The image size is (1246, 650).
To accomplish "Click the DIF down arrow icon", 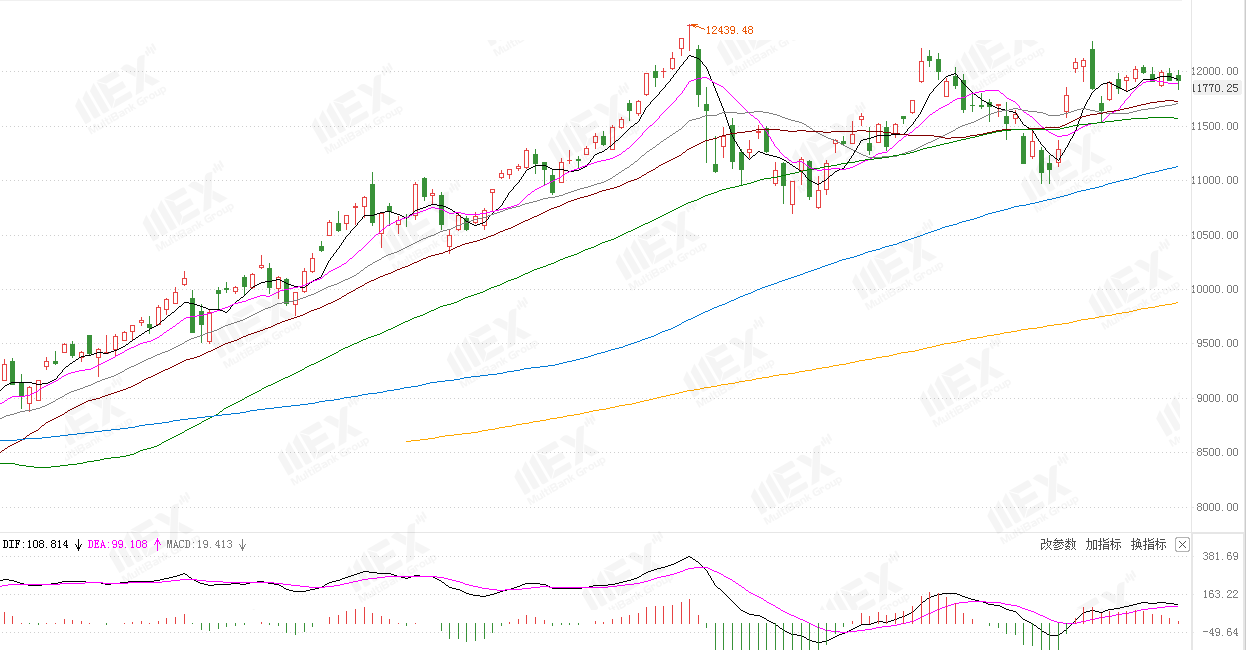I will [78, 545].
